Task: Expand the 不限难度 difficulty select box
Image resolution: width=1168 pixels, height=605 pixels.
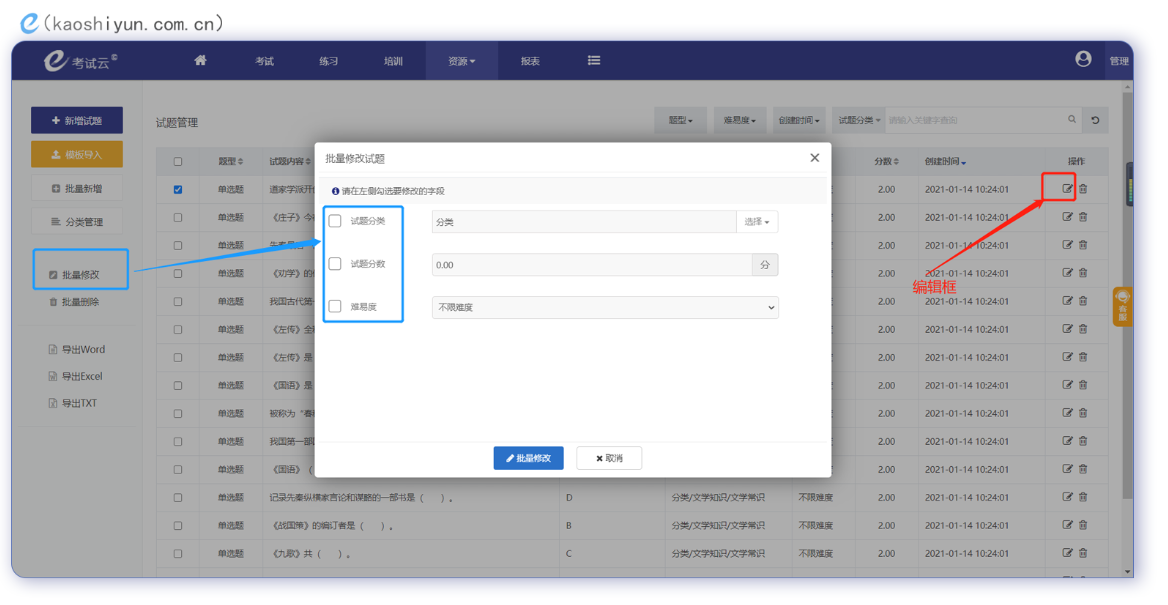Action: coord(605,308)
